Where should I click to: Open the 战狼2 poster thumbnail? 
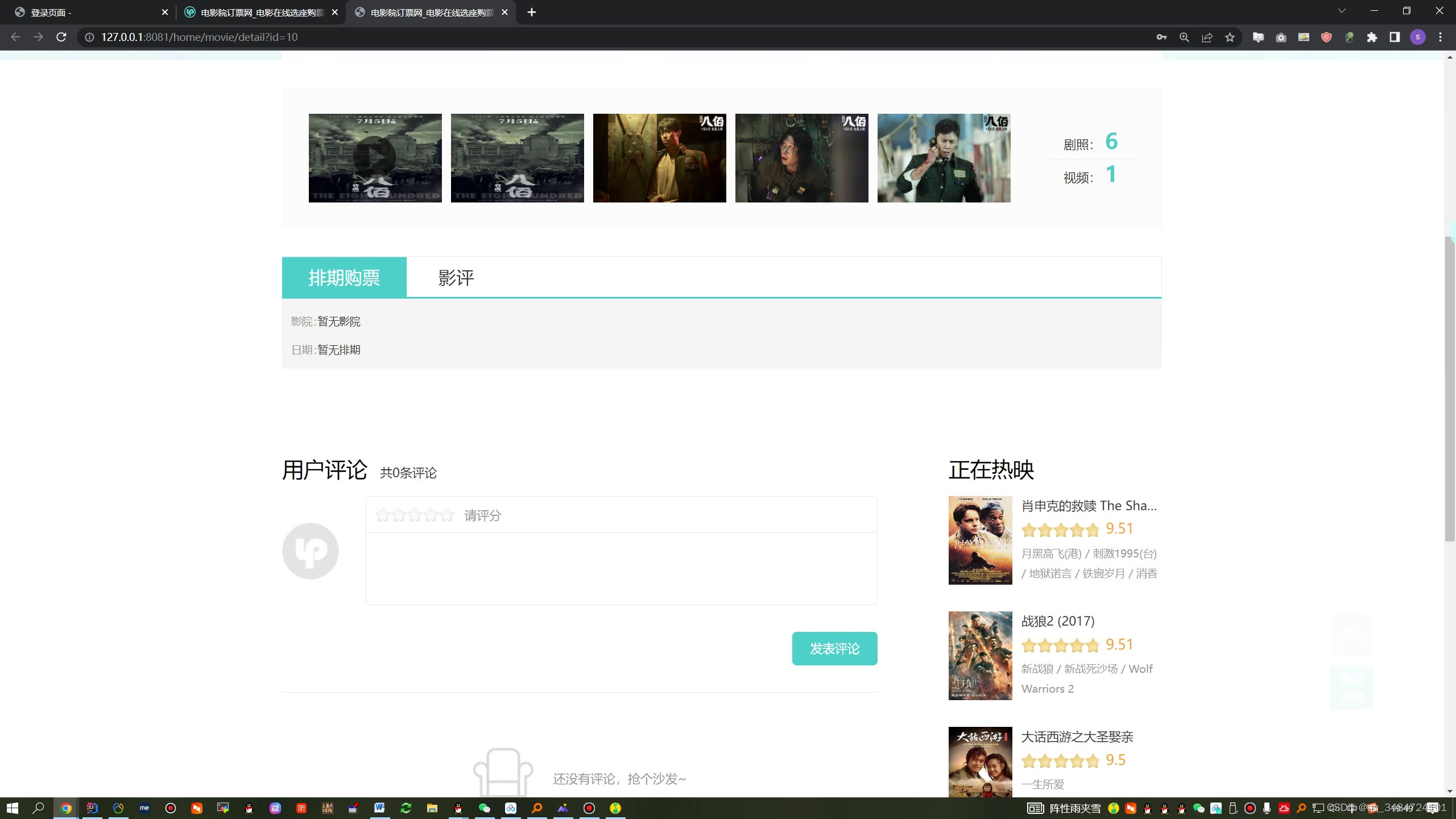pos(980,656)
